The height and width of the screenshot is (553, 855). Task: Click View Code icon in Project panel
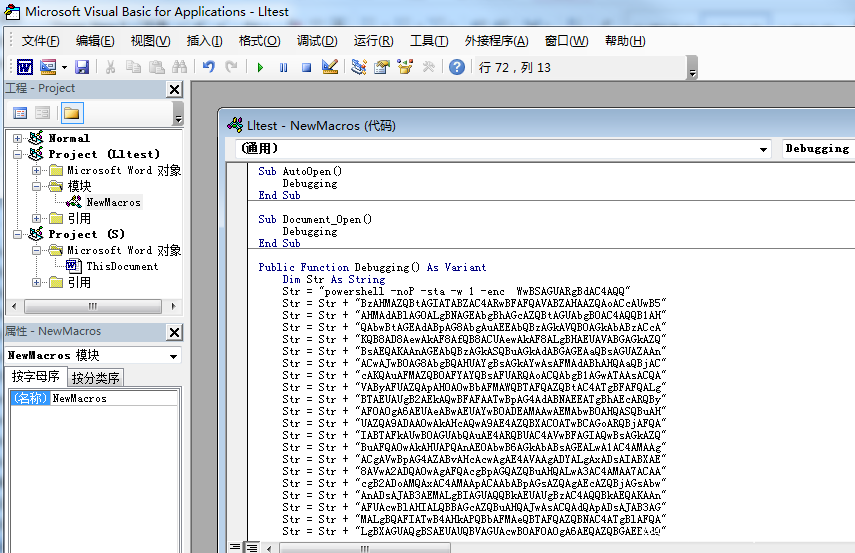(20, 113)
